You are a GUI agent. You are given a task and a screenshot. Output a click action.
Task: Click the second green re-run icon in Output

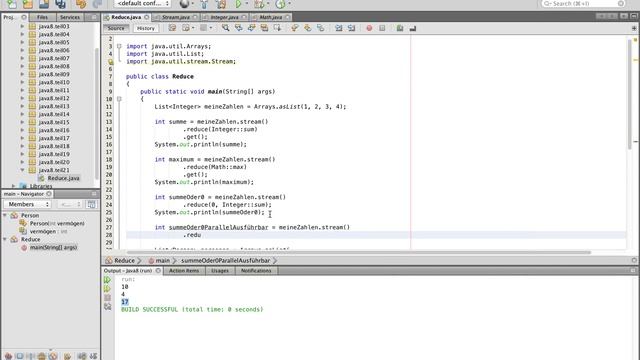tap(107, 289)
